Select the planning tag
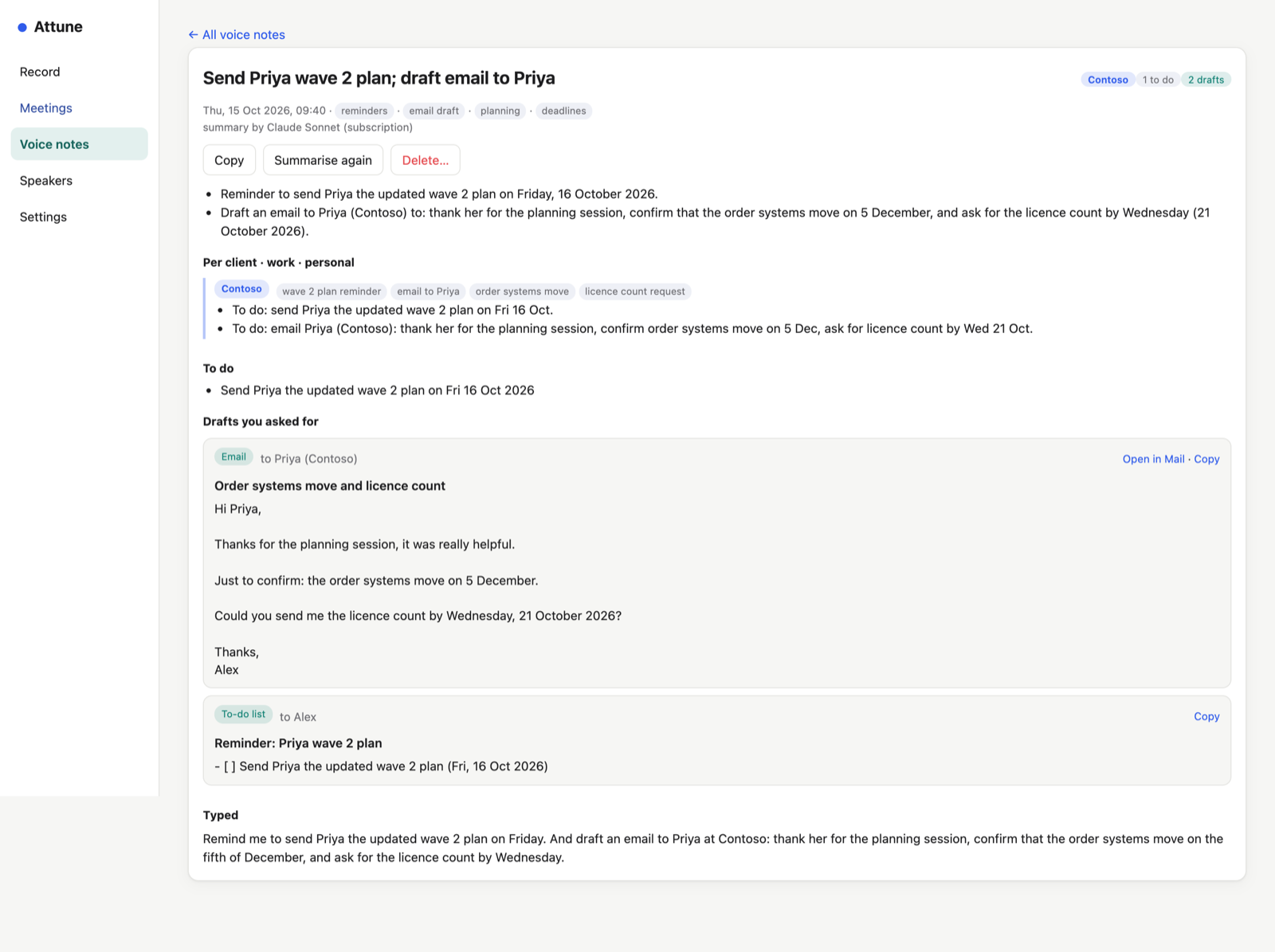This screenshot has width=1275, height=952. click(x=500, y=111)
